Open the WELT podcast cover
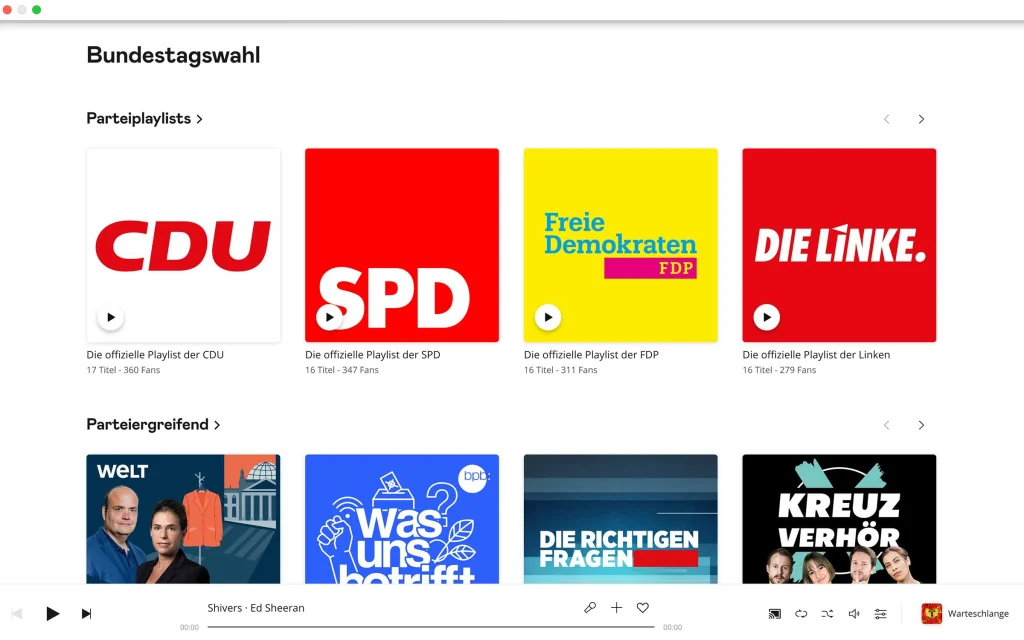The height and width of the screenshot is (640, 1024). pyautogui.click(x=184, y=519)
